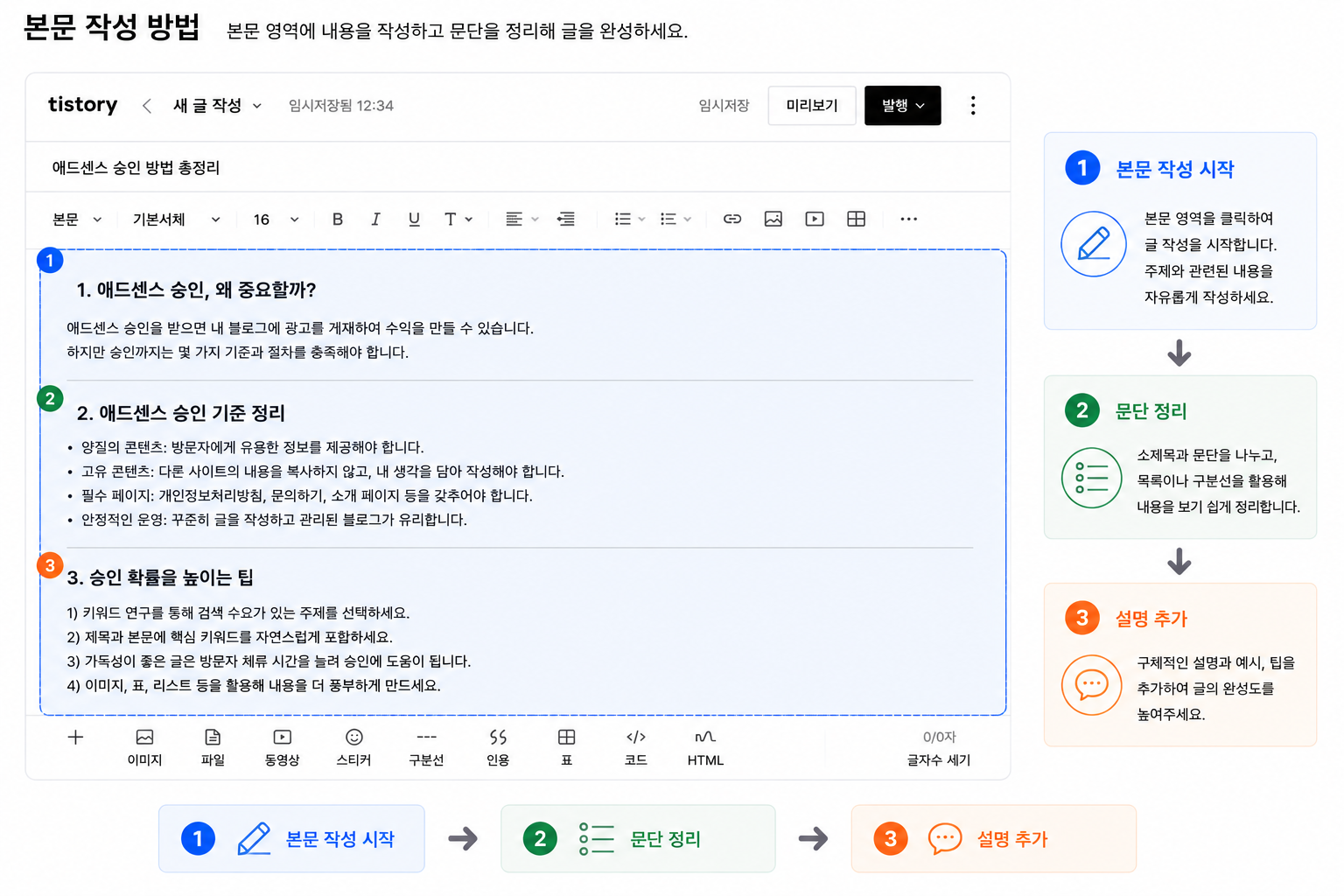Switch to HTML mode
This screenshot has width=1344, height=896.
click(x=705, y=747)
